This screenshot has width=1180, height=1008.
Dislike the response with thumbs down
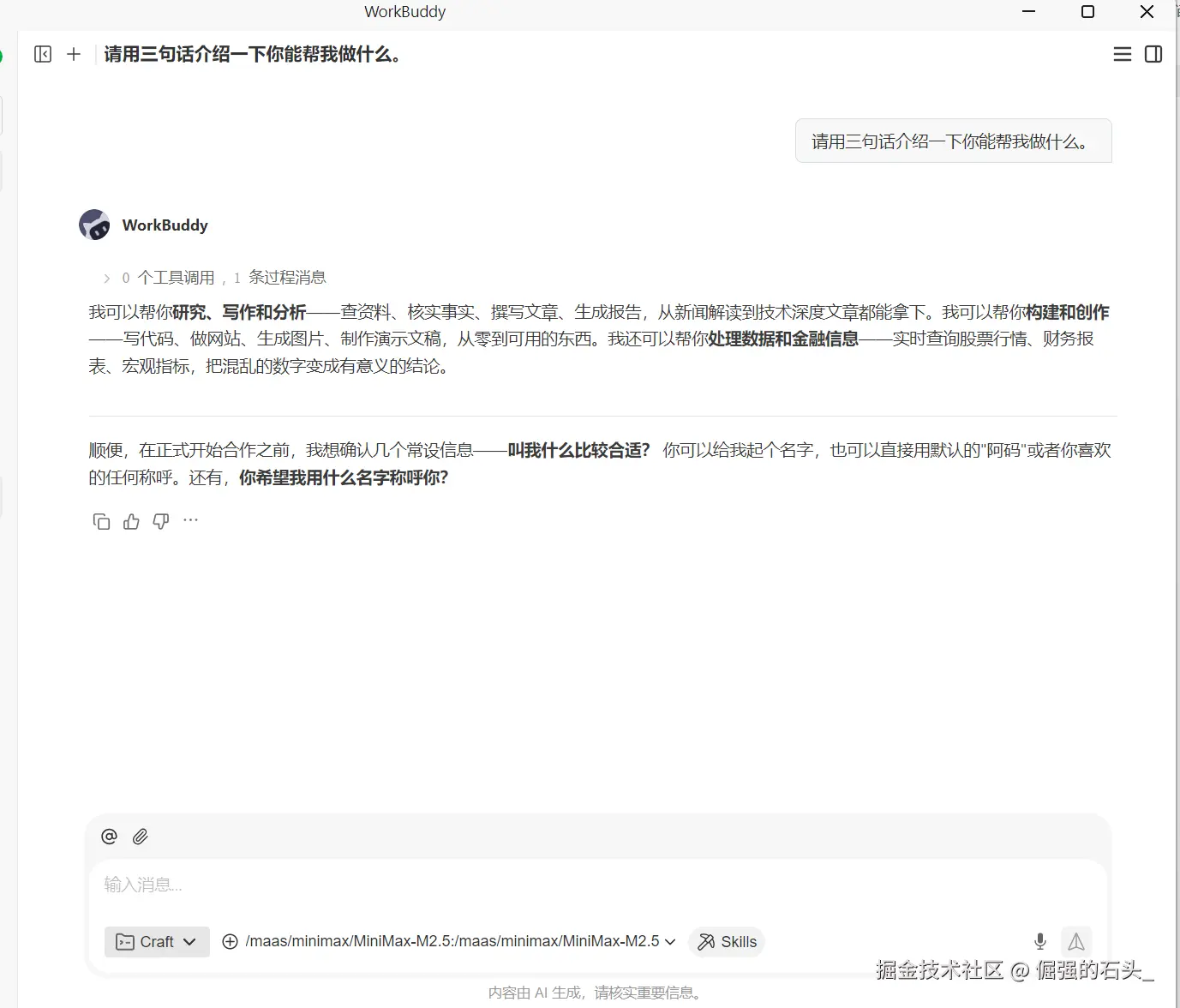[x=161, y=521]
